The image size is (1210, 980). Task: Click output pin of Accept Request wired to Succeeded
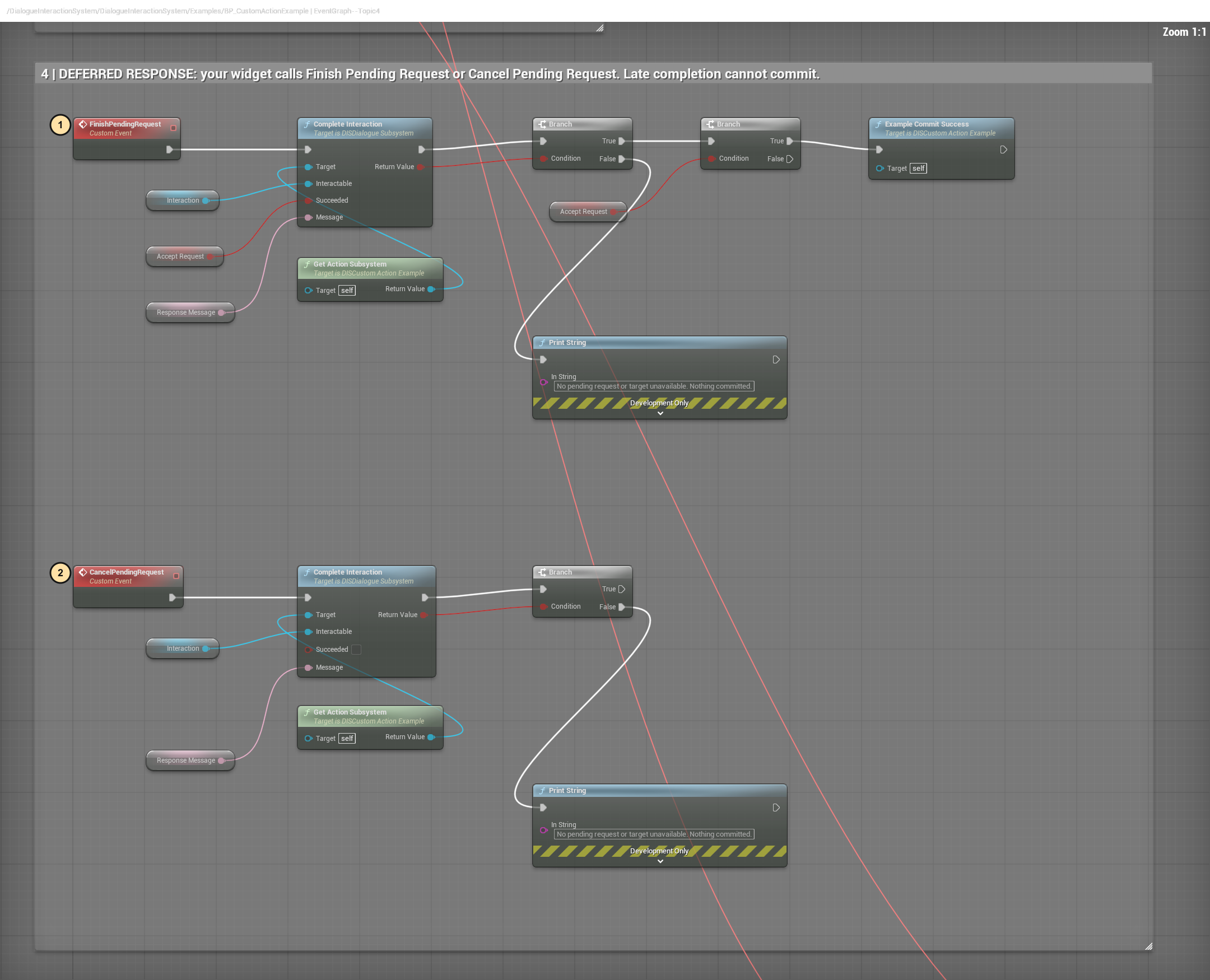(x=210, y=256)
